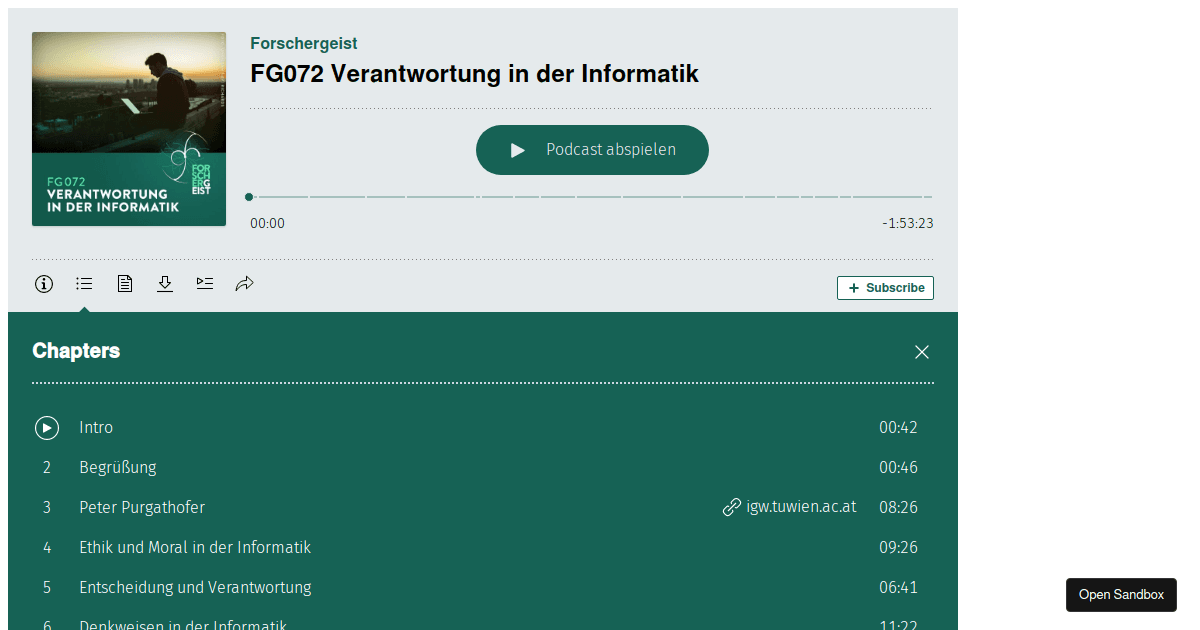Open the Forschergeist show link

[x=304, y=44]
